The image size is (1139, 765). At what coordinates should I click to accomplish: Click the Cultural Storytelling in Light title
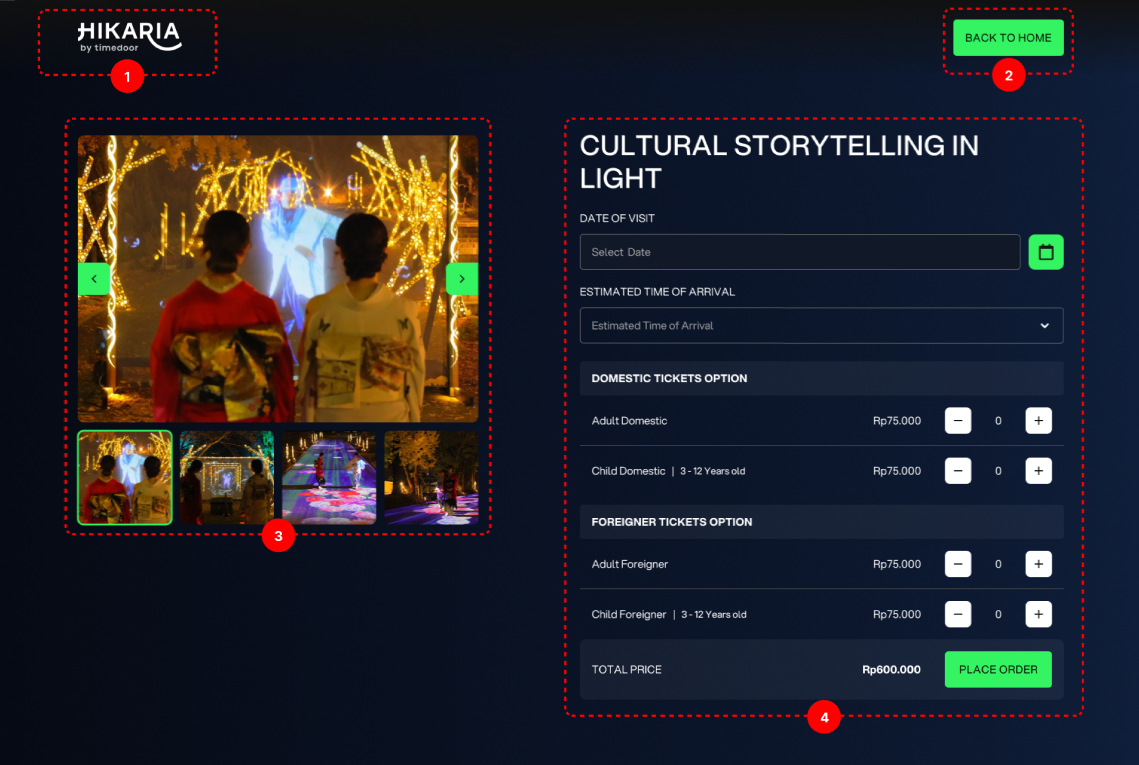click(x=779, y=161)
